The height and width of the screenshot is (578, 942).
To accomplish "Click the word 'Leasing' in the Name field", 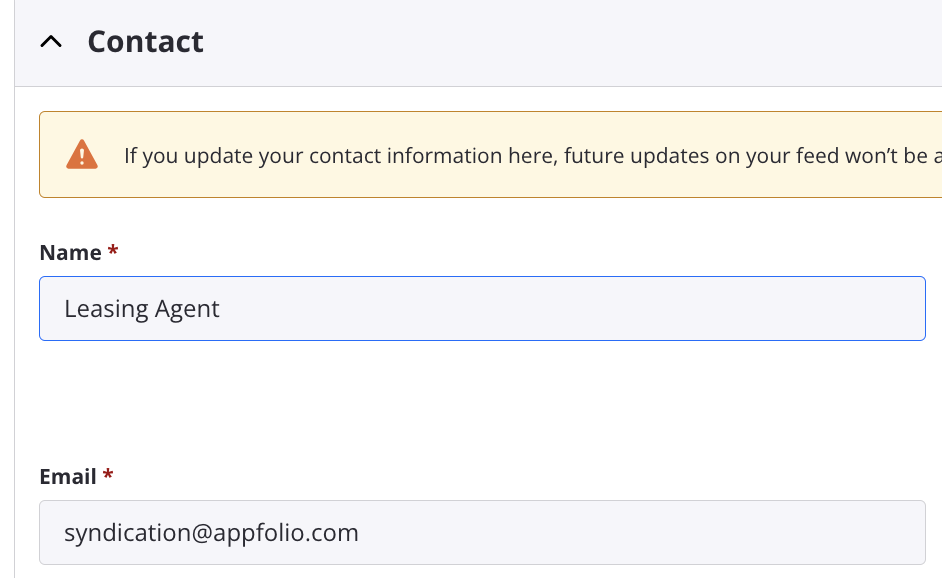I will 106,309.
